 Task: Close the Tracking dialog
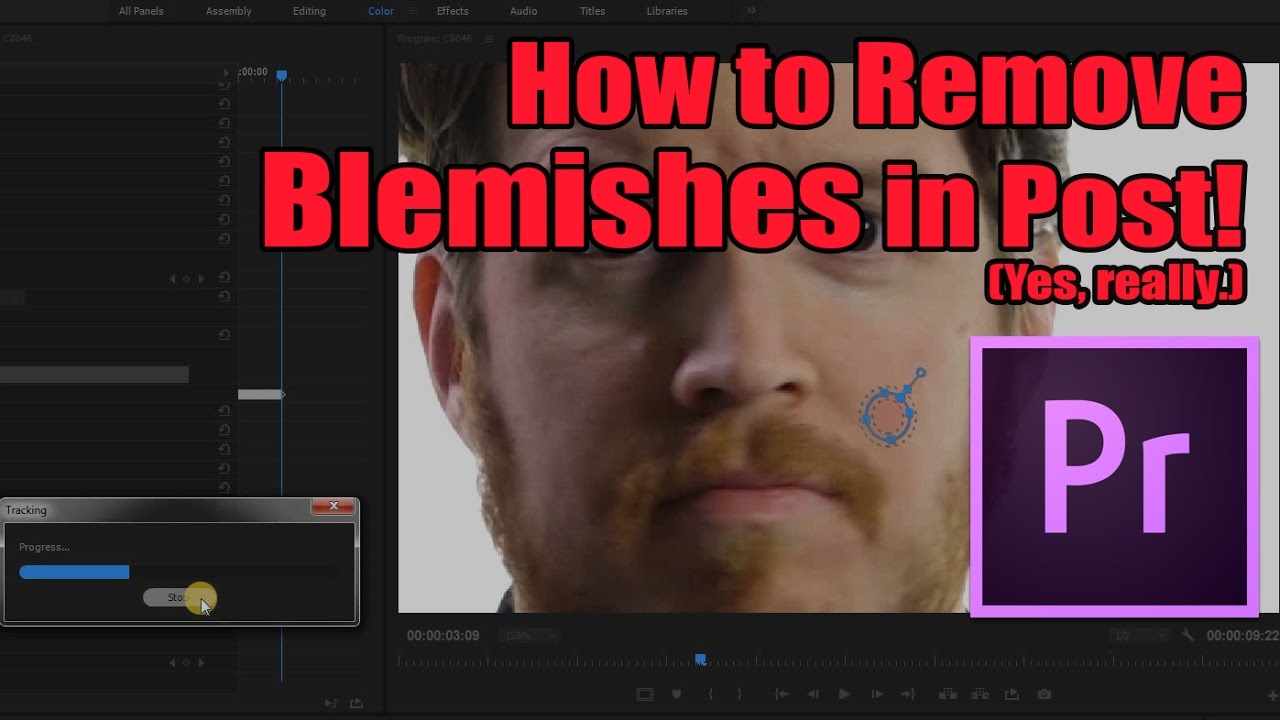pos(333,507)
